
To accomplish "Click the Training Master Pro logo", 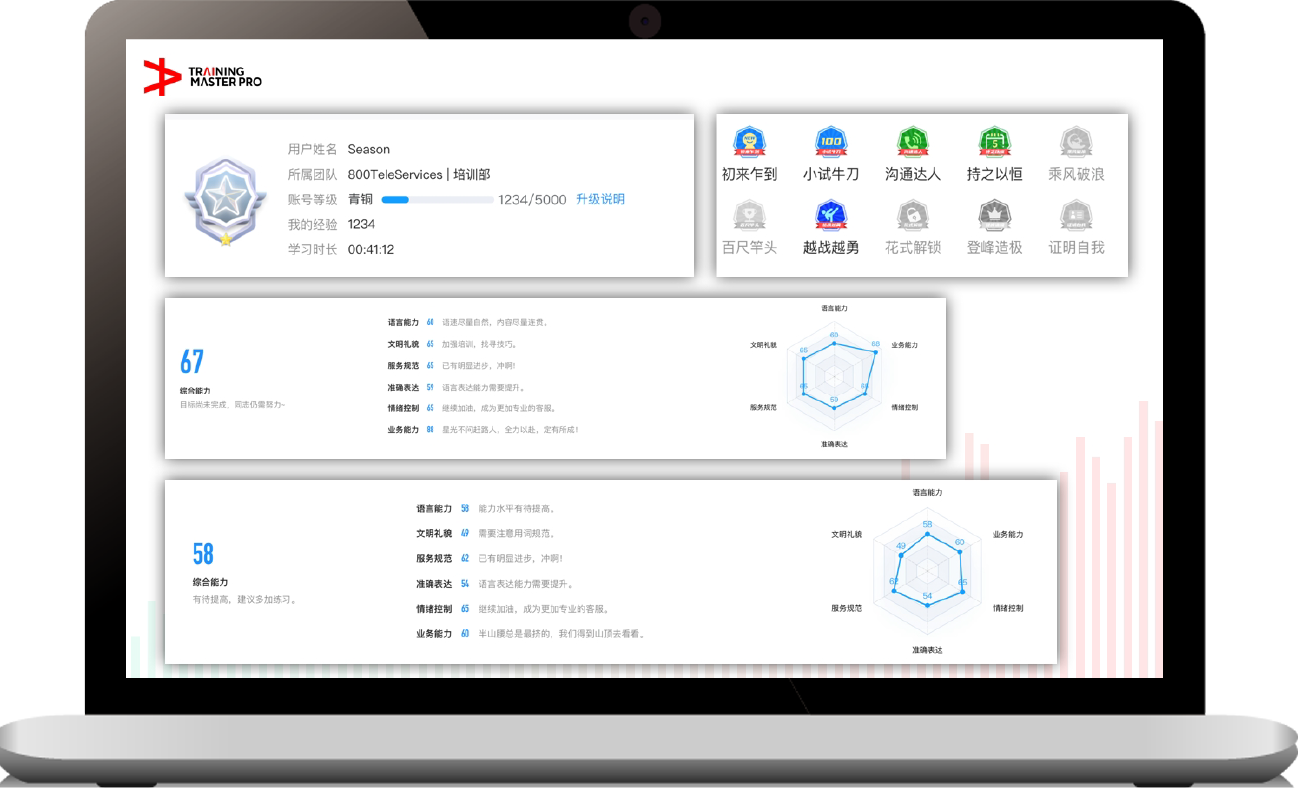I will pos(203,77).
